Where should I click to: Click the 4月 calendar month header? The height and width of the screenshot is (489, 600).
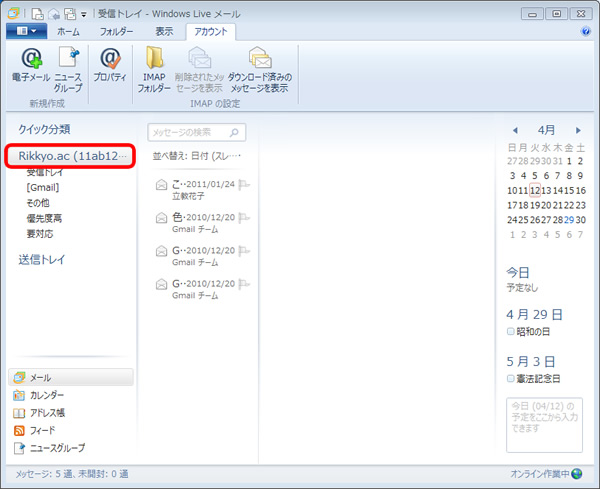546,130
